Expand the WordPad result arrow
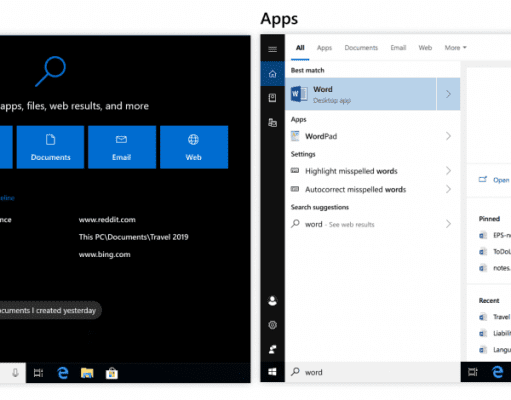Screen dimensions: 511x400 [448, 136]
